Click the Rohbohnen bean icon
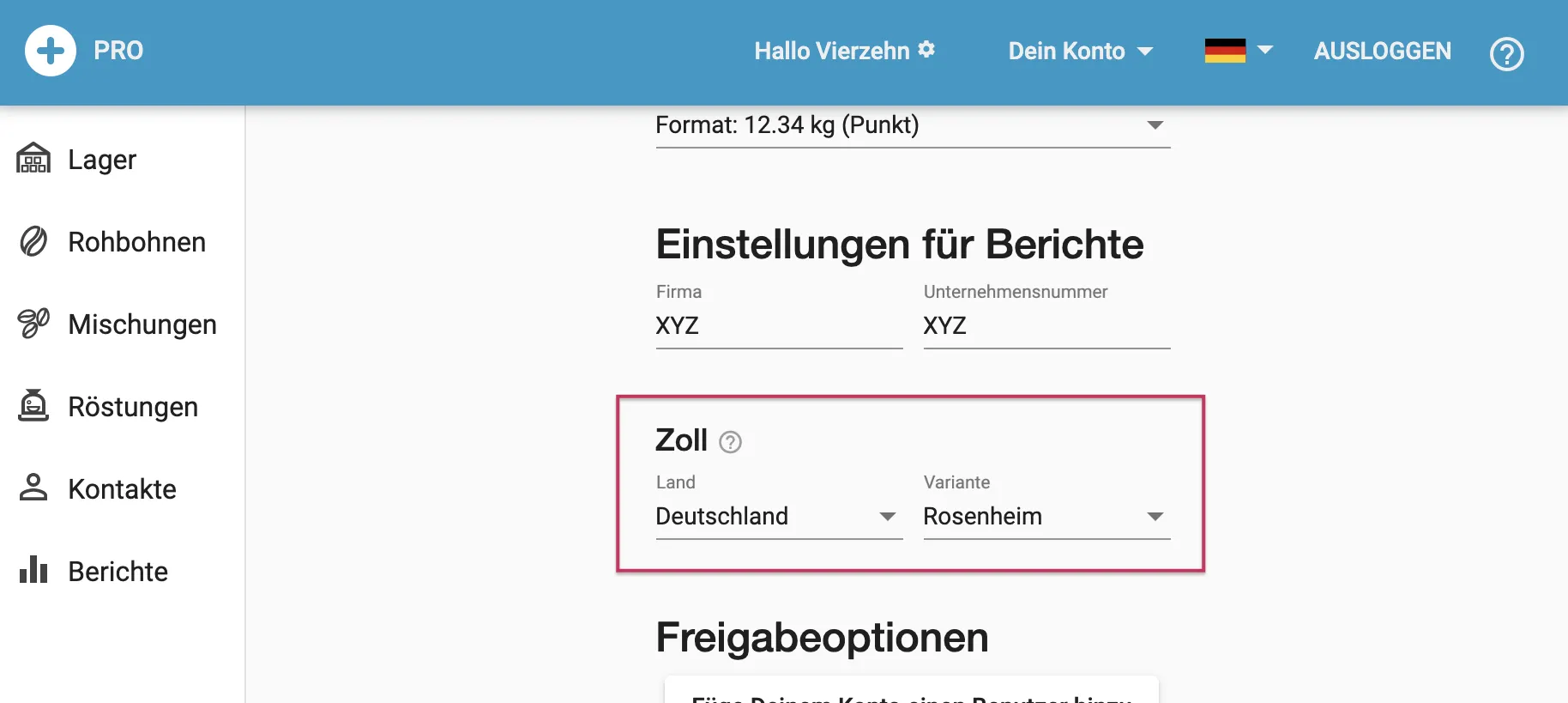The width and height of the screenshot is (1568, 703). [x=33, y=242]
